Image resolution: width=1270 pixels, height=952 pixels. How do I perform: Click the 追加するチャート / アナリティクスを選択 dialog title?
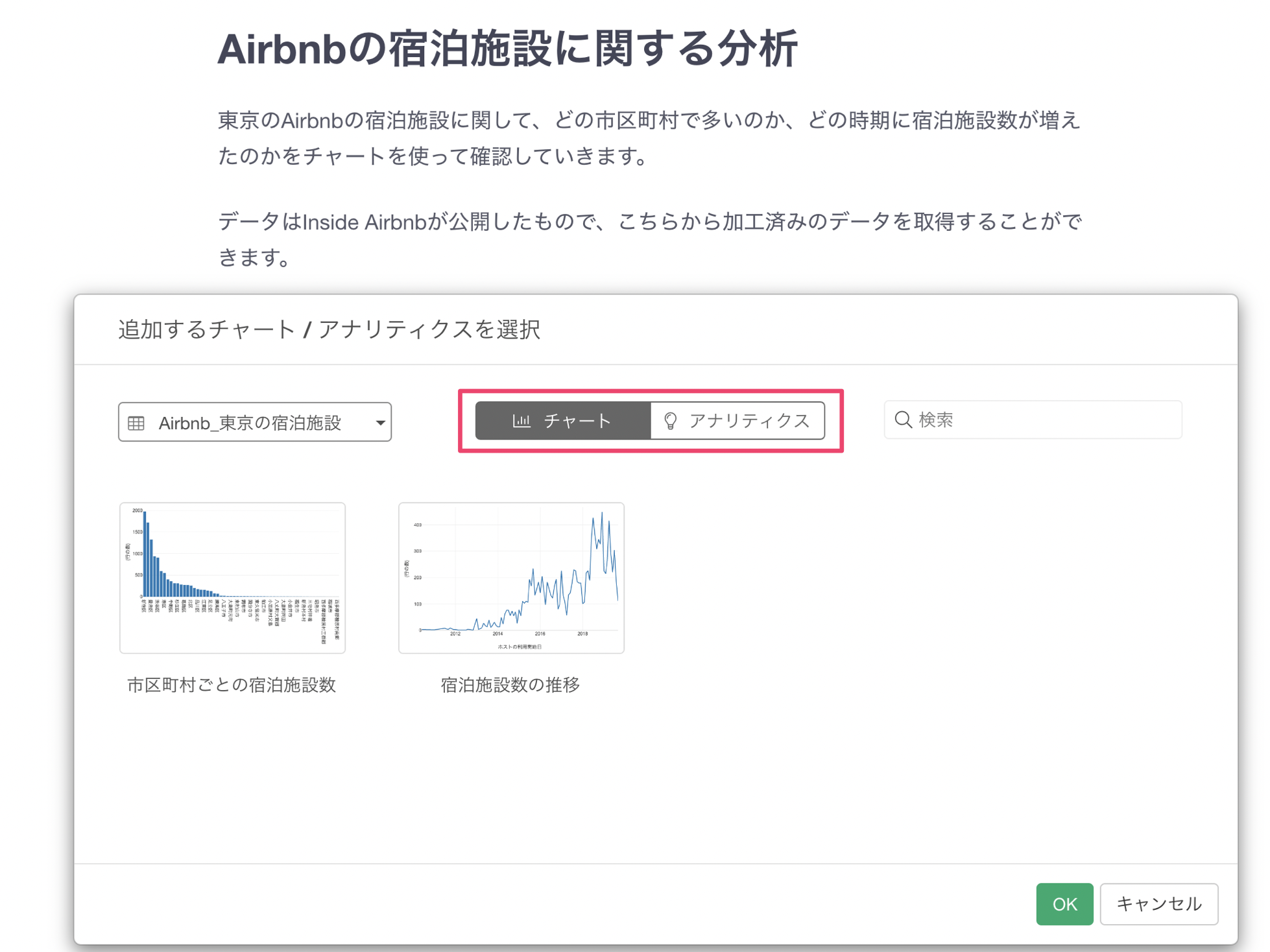tap(329, 329)
